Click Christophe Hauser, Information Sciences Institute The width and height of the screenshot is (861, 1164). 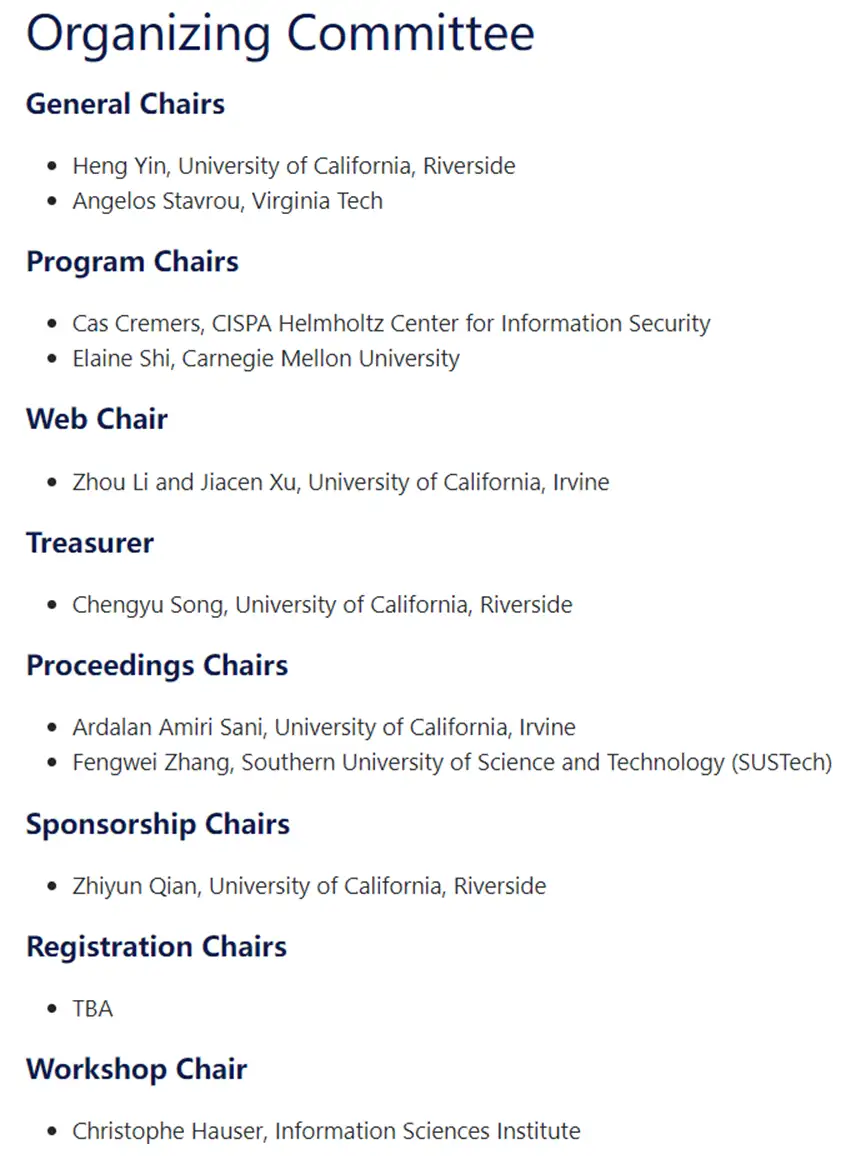(x=327, y=1131)
